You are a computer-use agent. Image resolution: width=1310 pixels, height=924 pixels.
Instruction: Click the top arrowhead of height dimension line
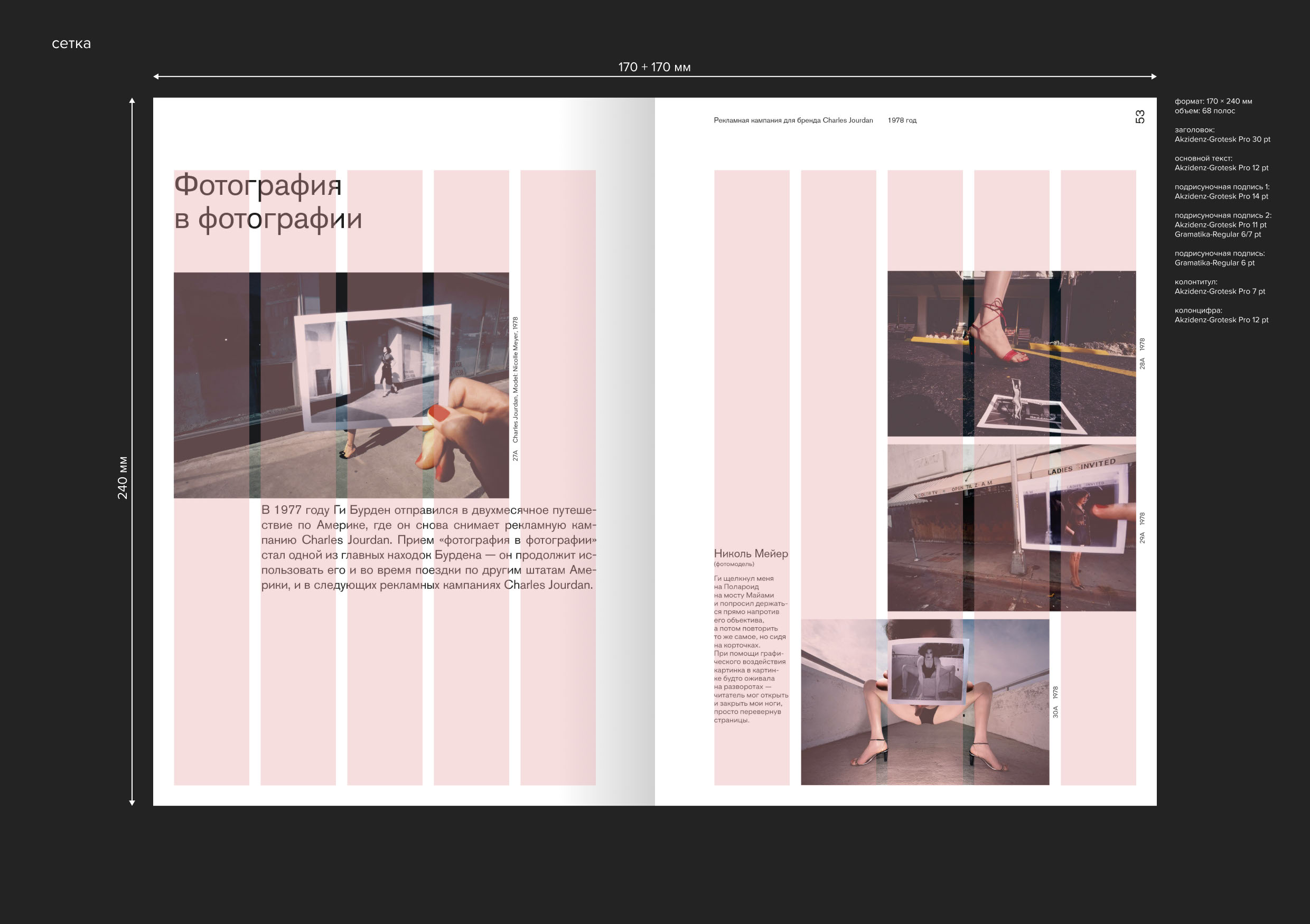tap(132, 101)
